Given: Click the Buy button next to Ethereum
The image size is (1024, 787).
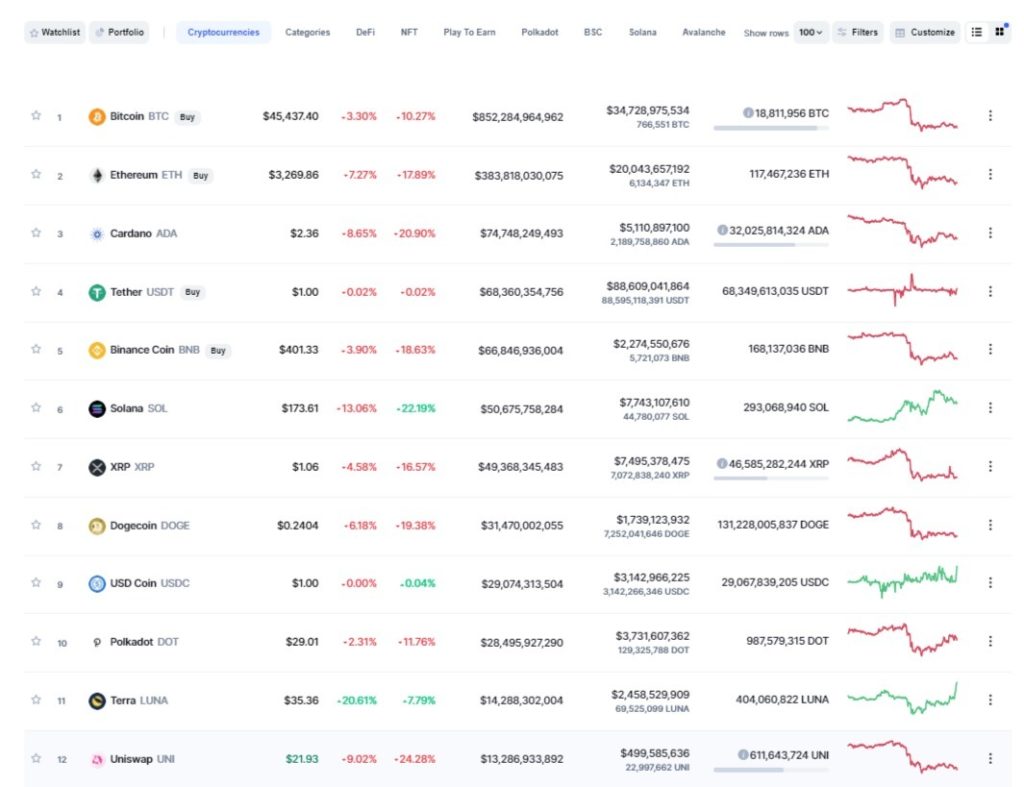Looking at the screenshot, I should pyautogui.click(x=200, y=176).
